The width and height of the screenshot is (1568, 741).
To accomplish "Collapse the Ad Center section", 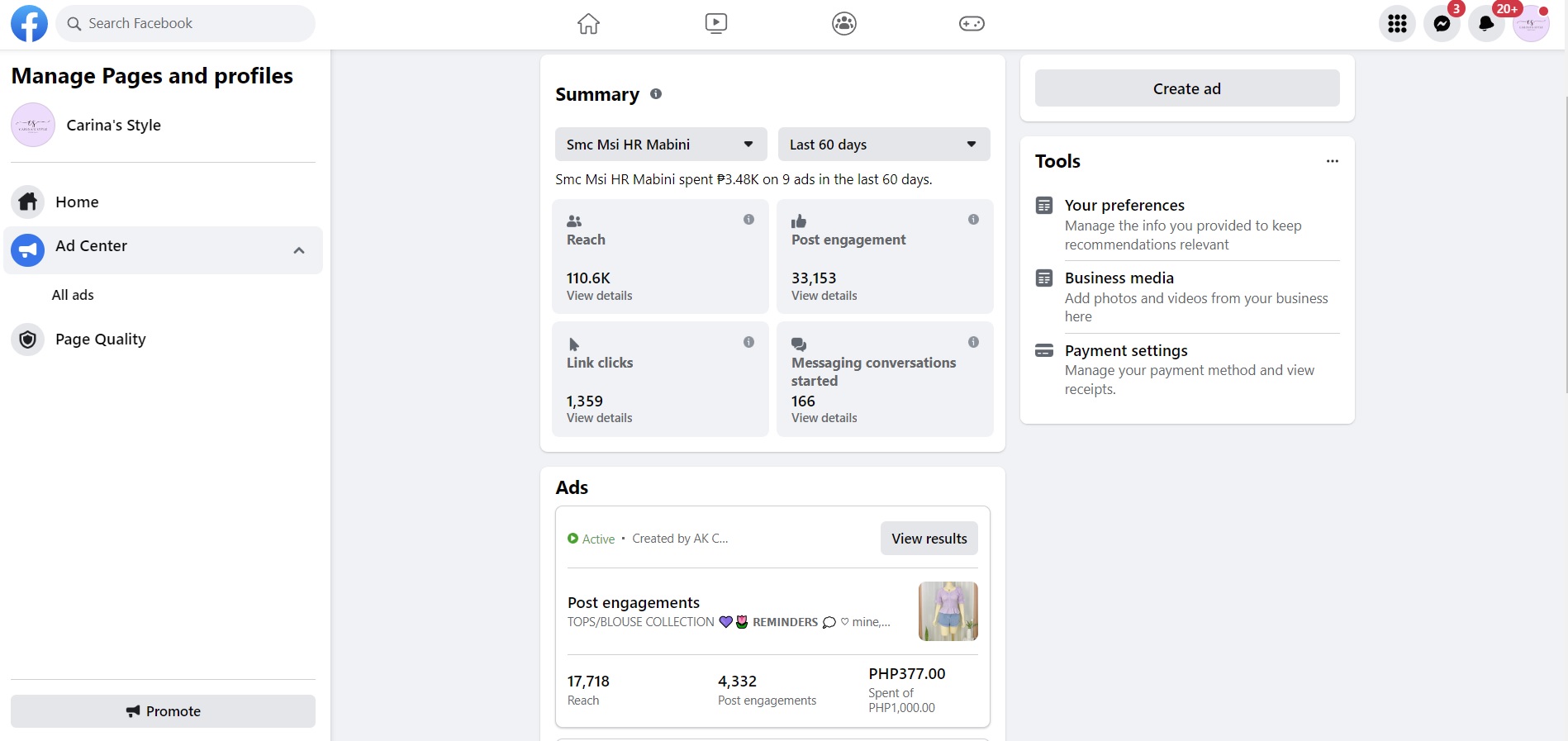I will pos(299,250).
